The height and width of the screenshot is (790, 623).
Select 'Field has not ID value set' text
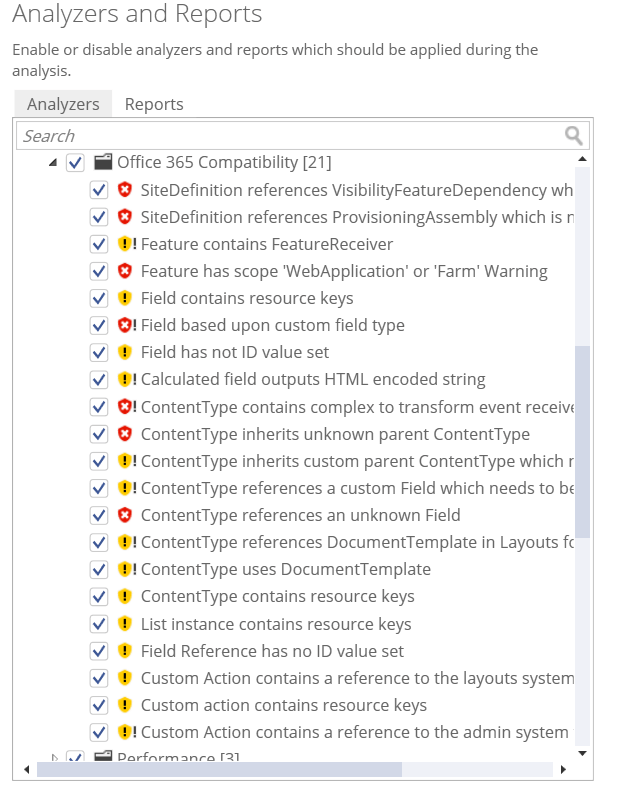(235, 352)
